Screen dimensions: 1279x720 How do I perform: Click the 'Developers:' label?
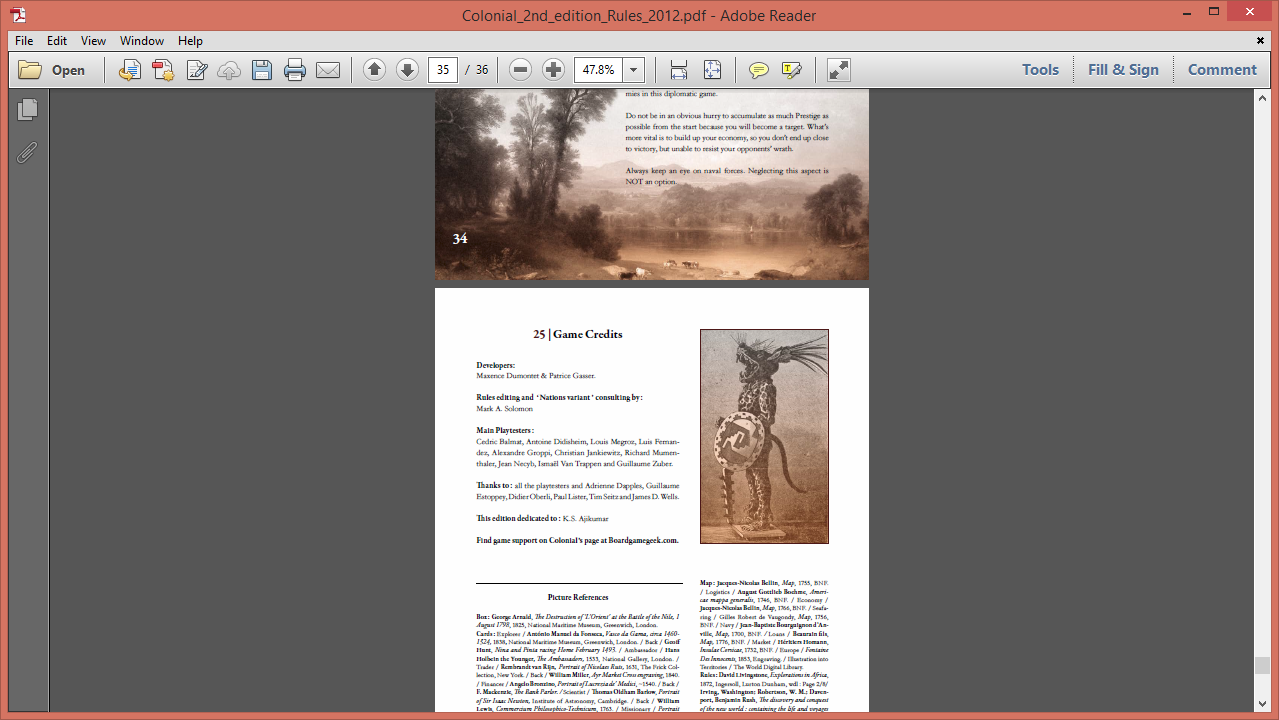click(x=496, y=366)
